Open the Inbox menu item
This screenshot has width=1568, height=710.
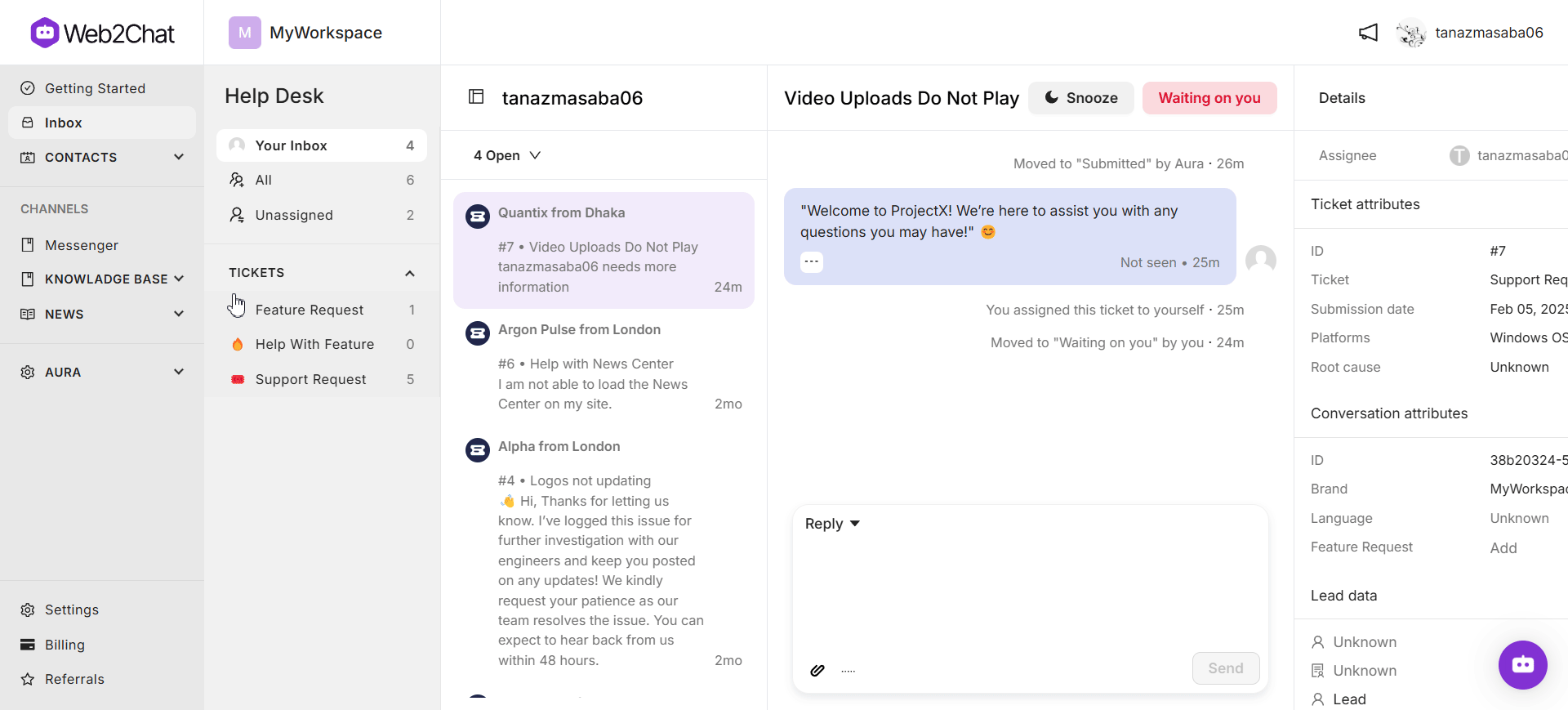(x=102, y=123)
